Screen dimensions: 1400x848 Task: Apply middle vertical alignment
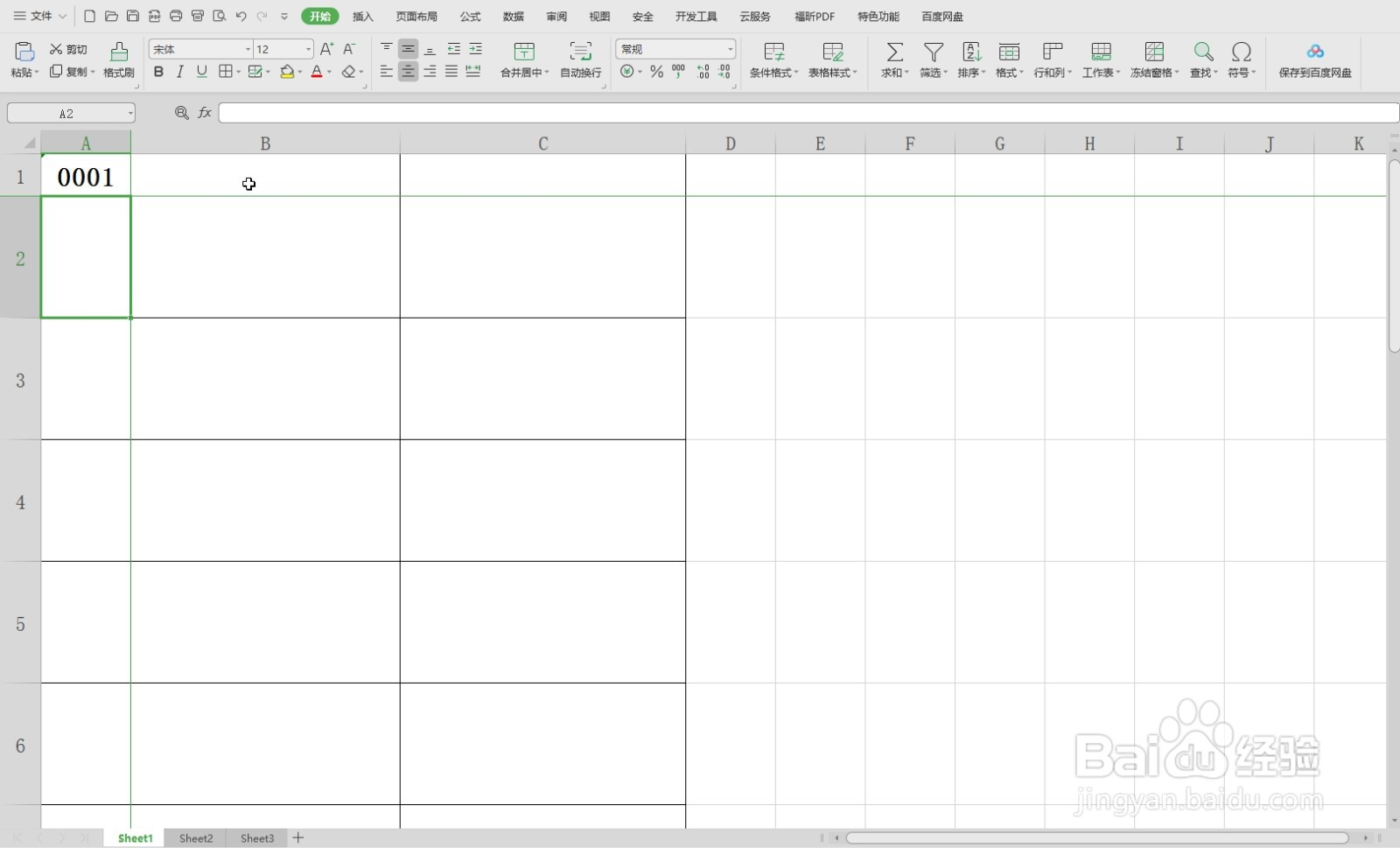[408, 49]
